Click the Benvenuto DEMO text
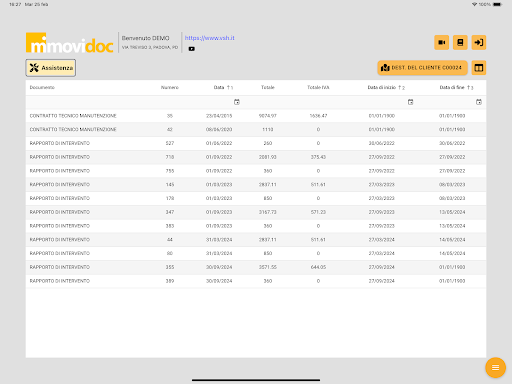 [145, 38]
